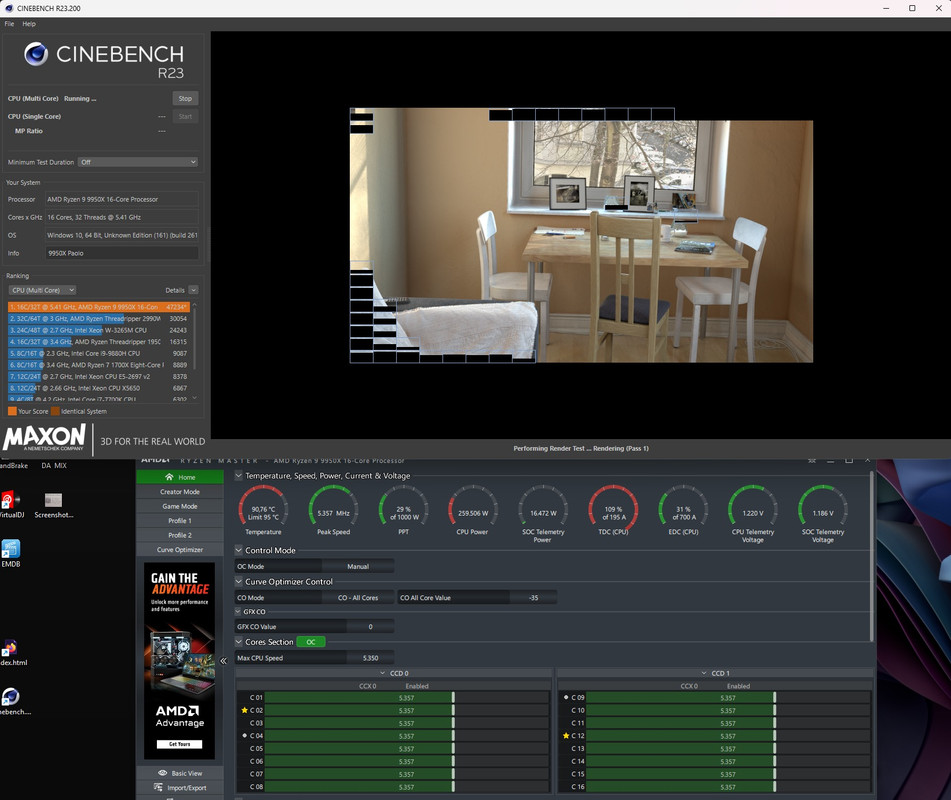Viewport: 951px width, 800px height.
Task: Click the Cinebench logo sphere icon
Action: [x=36, y=54]
